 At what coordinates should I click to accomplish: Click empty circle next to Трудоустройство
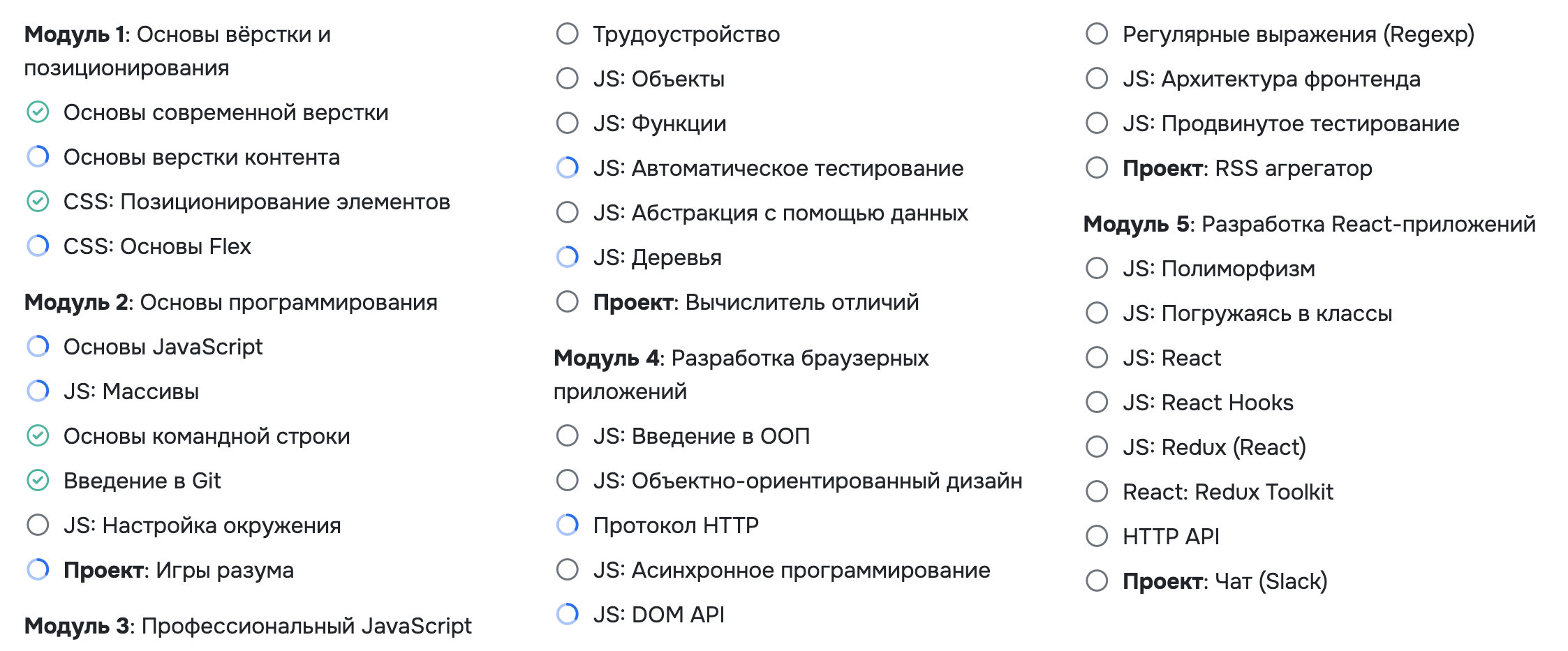point(568,34)
